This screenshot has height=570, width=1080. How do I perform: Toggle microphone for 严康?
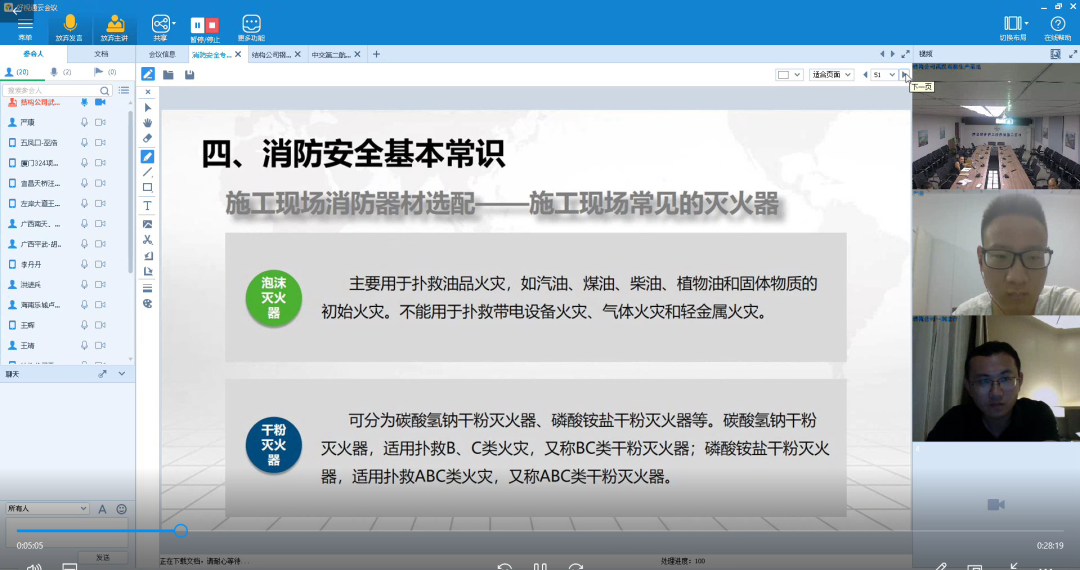pos(84,123)
